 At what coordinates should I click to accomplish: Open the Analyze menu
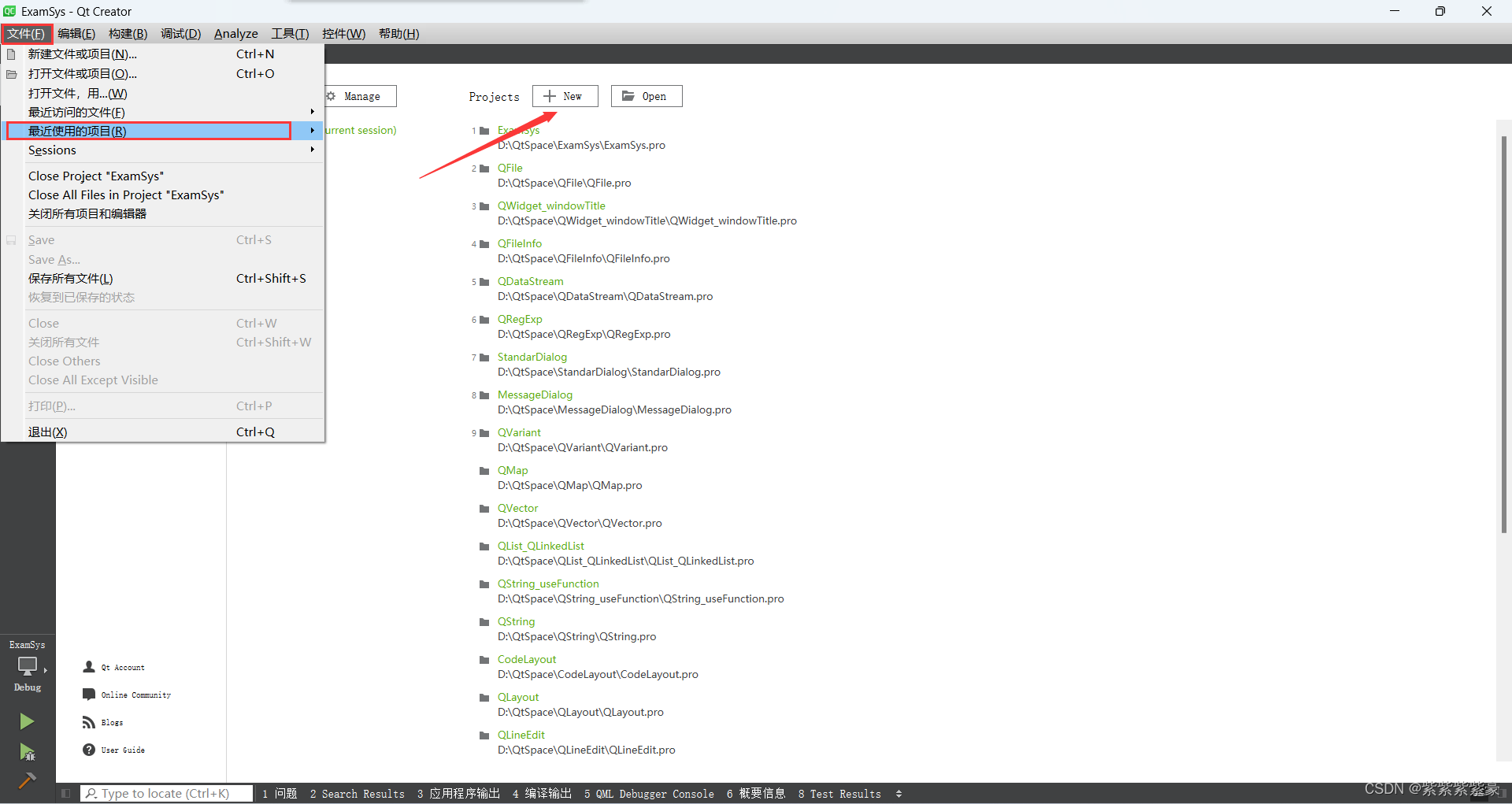click(x=236, y=33)
